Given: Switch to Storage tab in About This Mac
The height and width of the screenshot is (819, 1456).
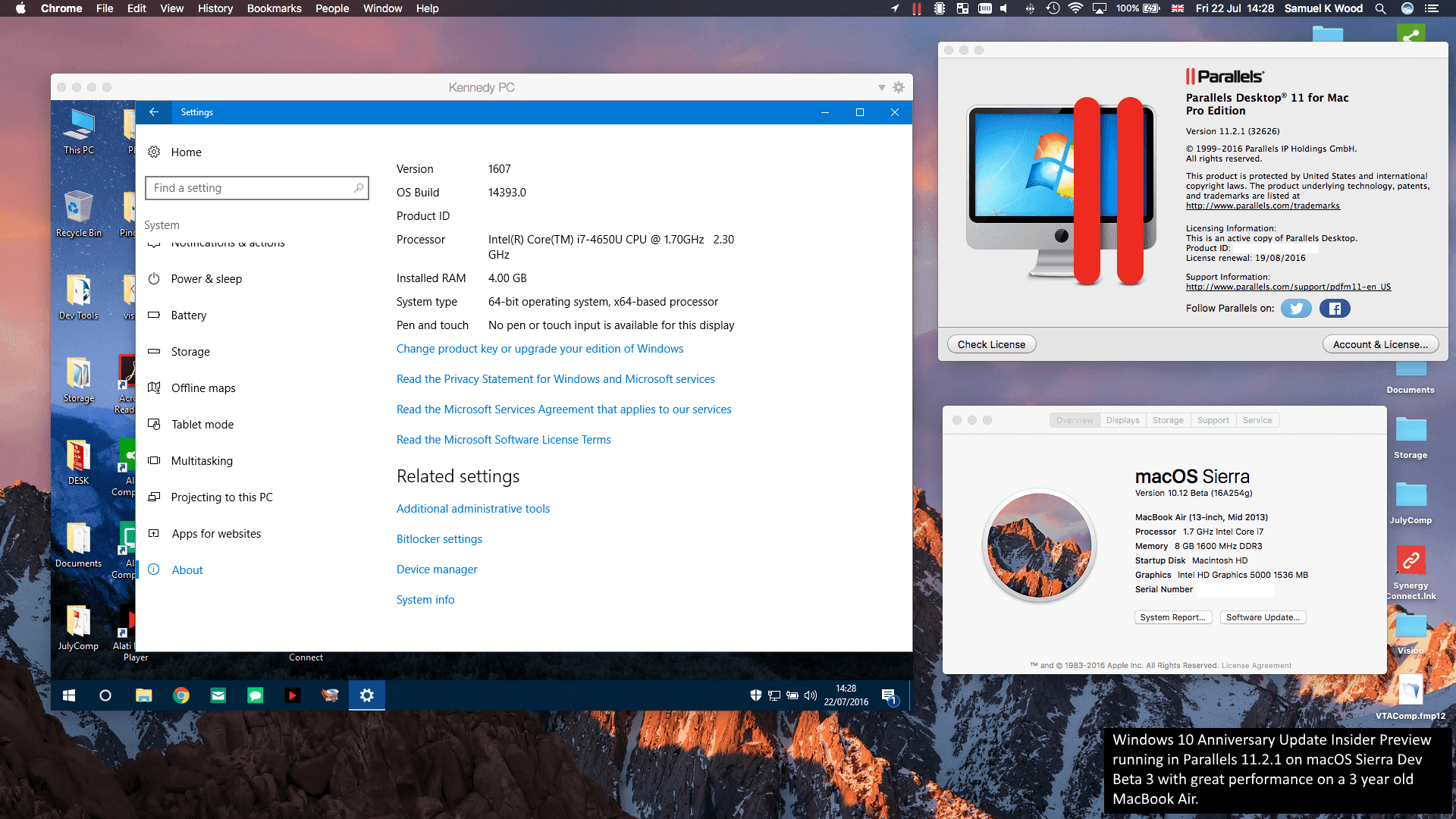Looking at the screenshot, I should pos(1168,420).
